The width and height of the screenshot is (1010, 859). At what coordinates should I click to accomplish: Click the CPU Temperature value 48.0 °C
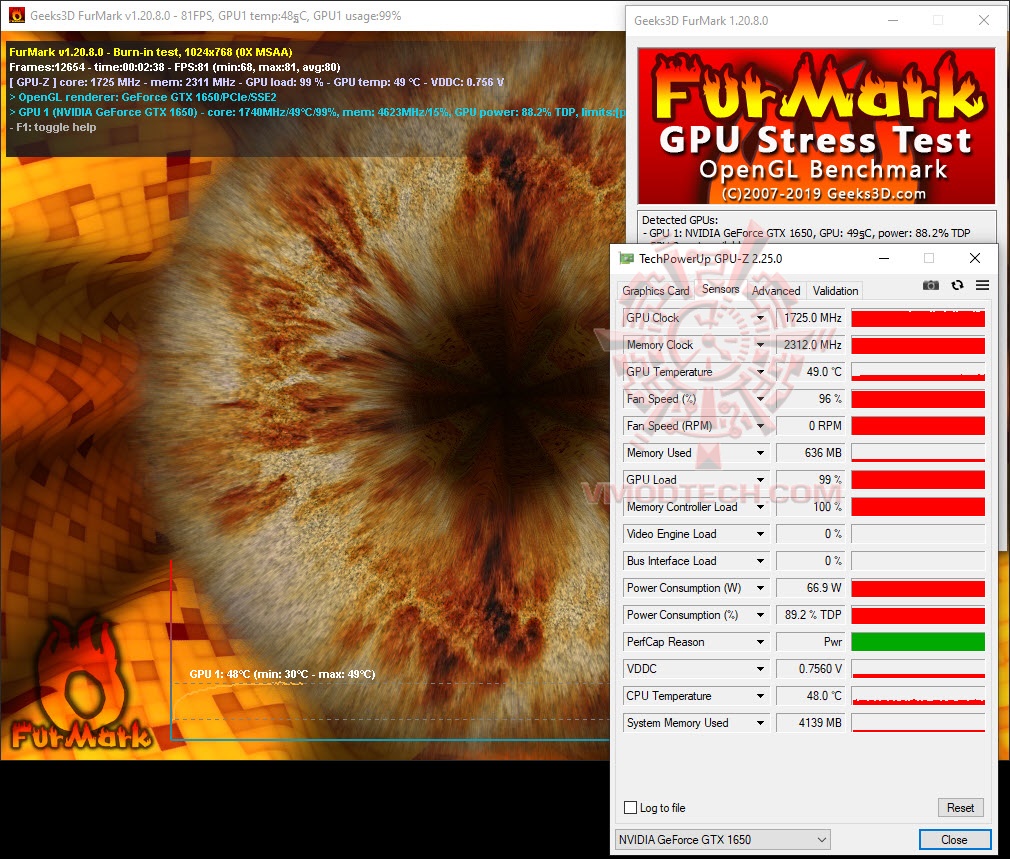[812, 697]
